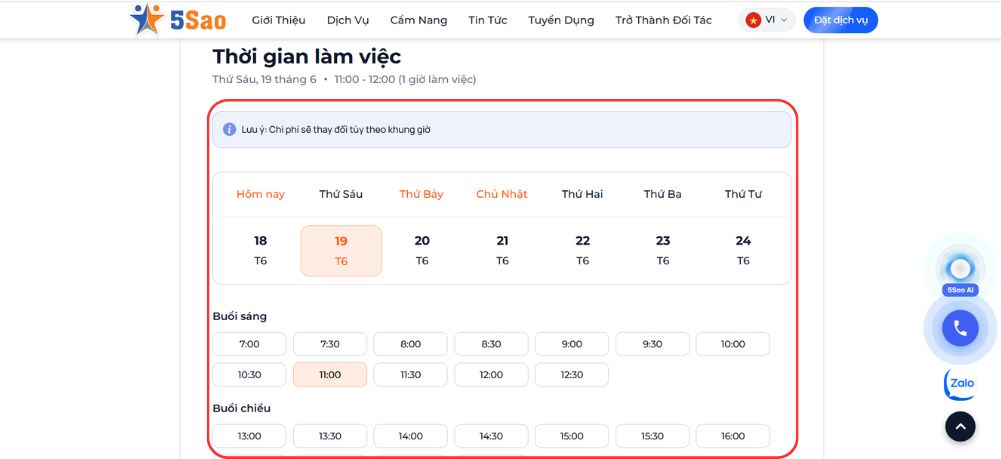
Task: Choose the 10:00 time slot
Action: (733, 344)
